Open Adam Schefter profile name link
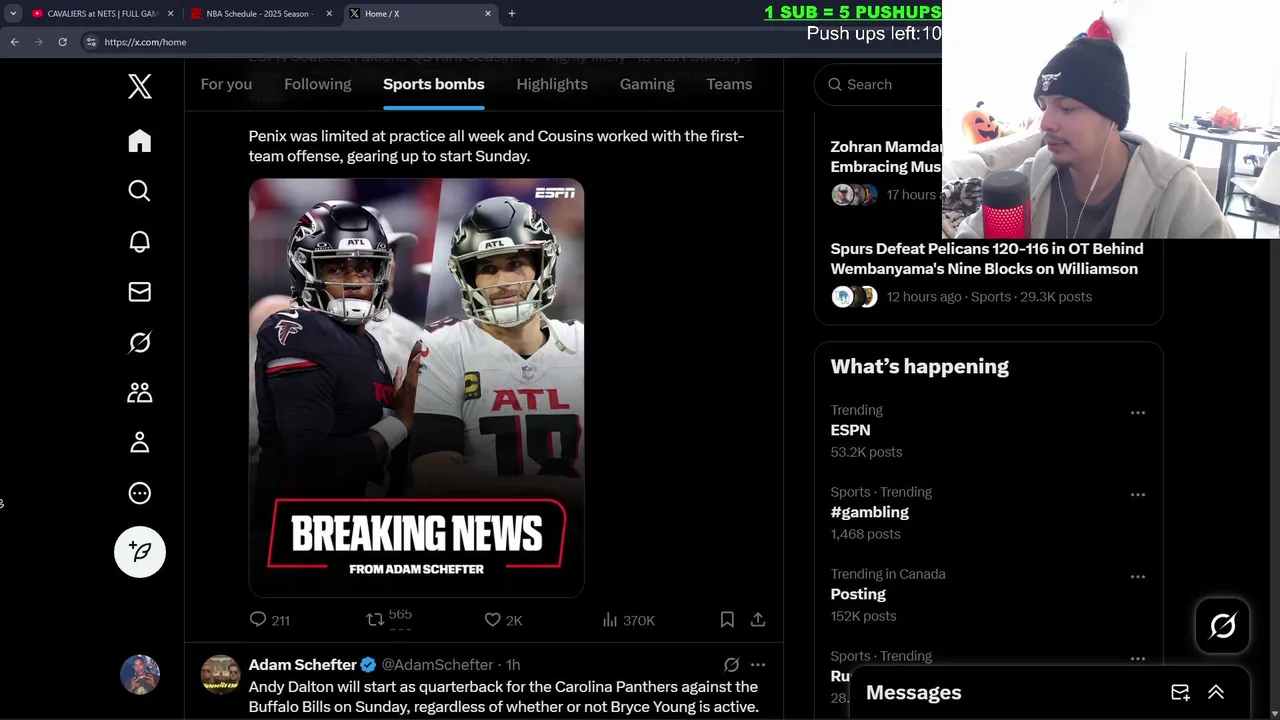Image resolution: width=1280 pixels, height=720 pixels. point(303,664)
